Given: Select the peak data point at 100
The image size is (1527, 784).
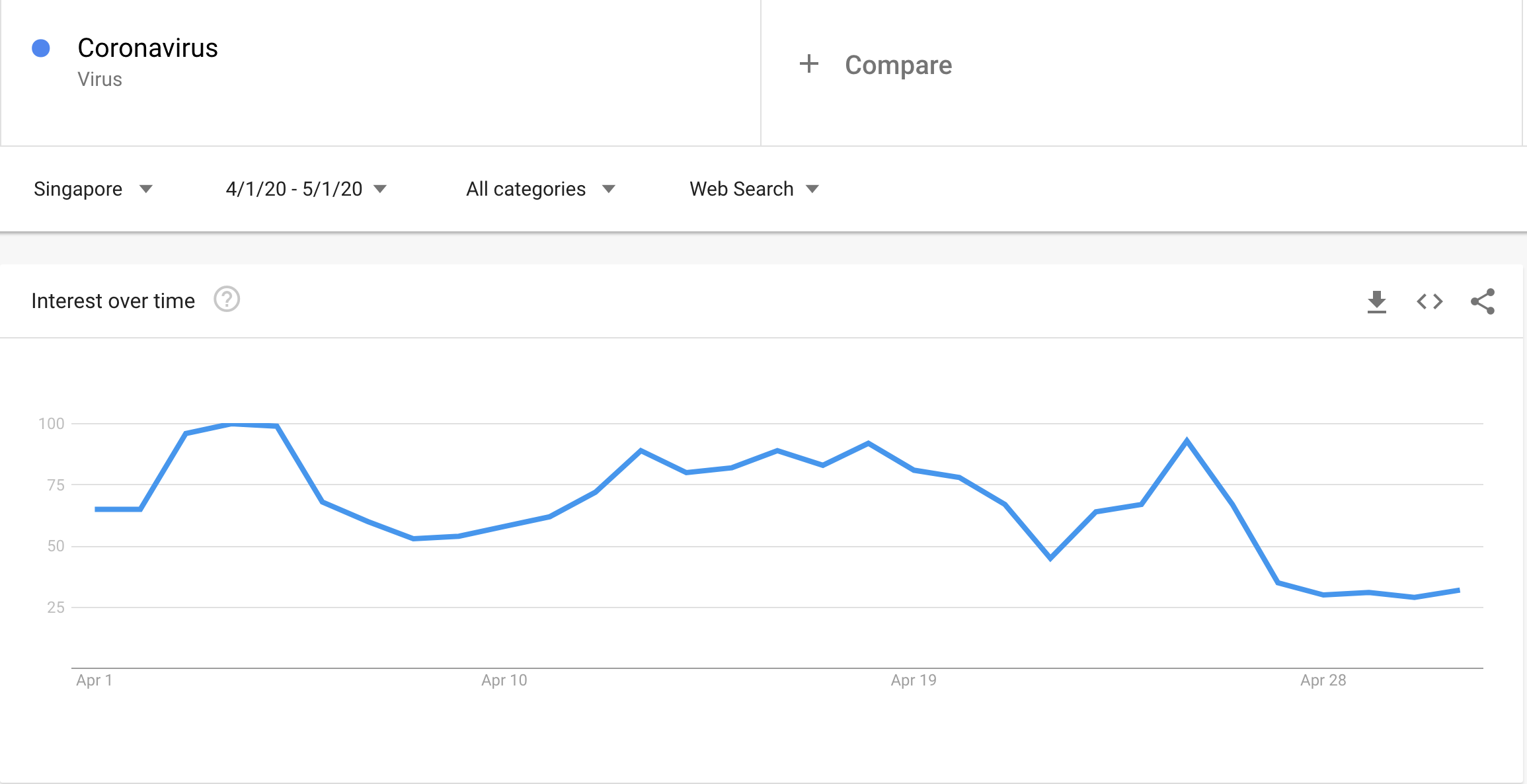Looking at the screenshot, I should (x=231, y=424).
